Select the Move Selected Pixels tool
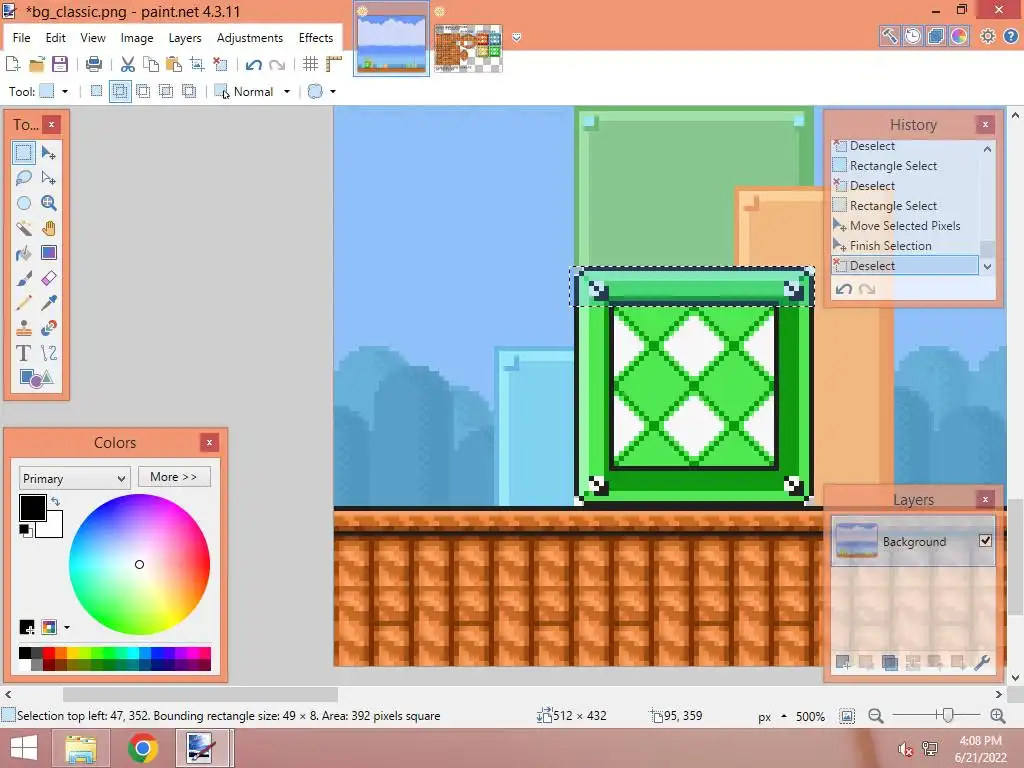 [48, 153]
